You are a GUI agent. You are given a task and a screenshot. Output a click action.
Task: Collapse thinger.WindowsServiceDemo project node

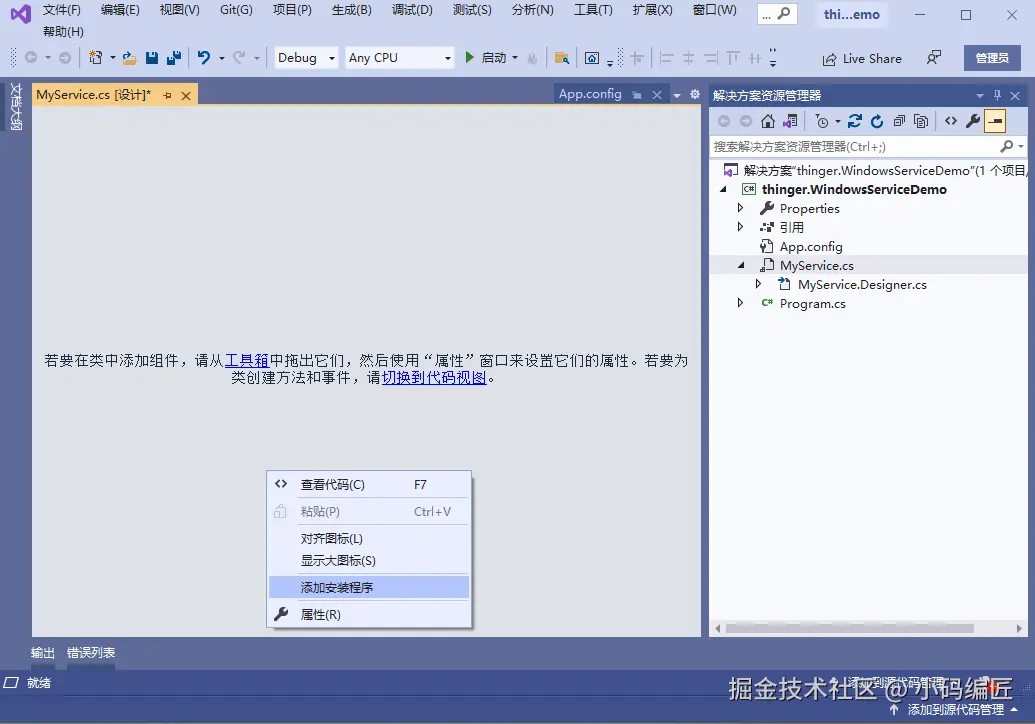pyautogui.click(x=723, y=189)
